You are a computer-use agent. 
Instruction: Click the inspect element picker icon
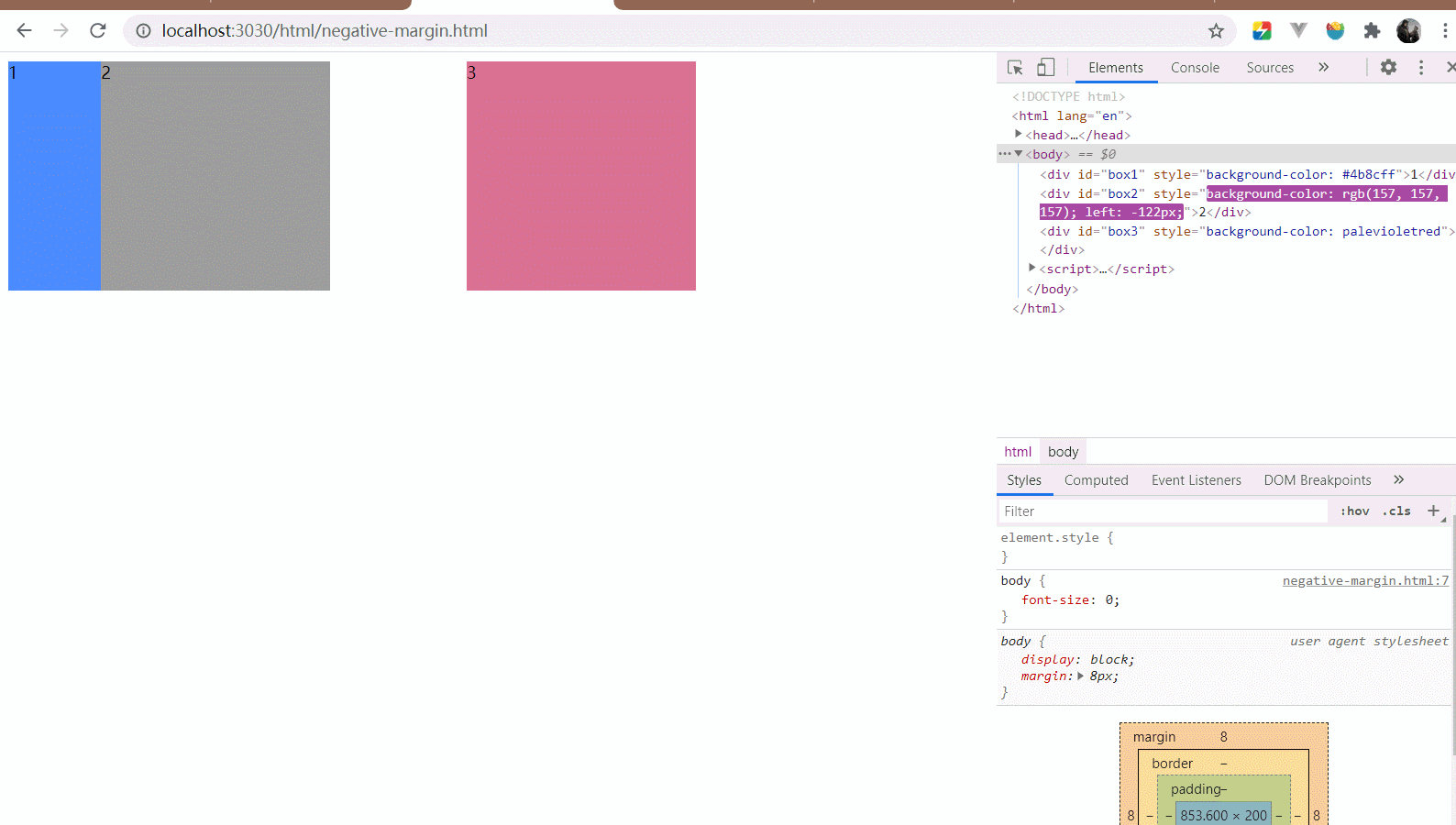point(1015,68)
